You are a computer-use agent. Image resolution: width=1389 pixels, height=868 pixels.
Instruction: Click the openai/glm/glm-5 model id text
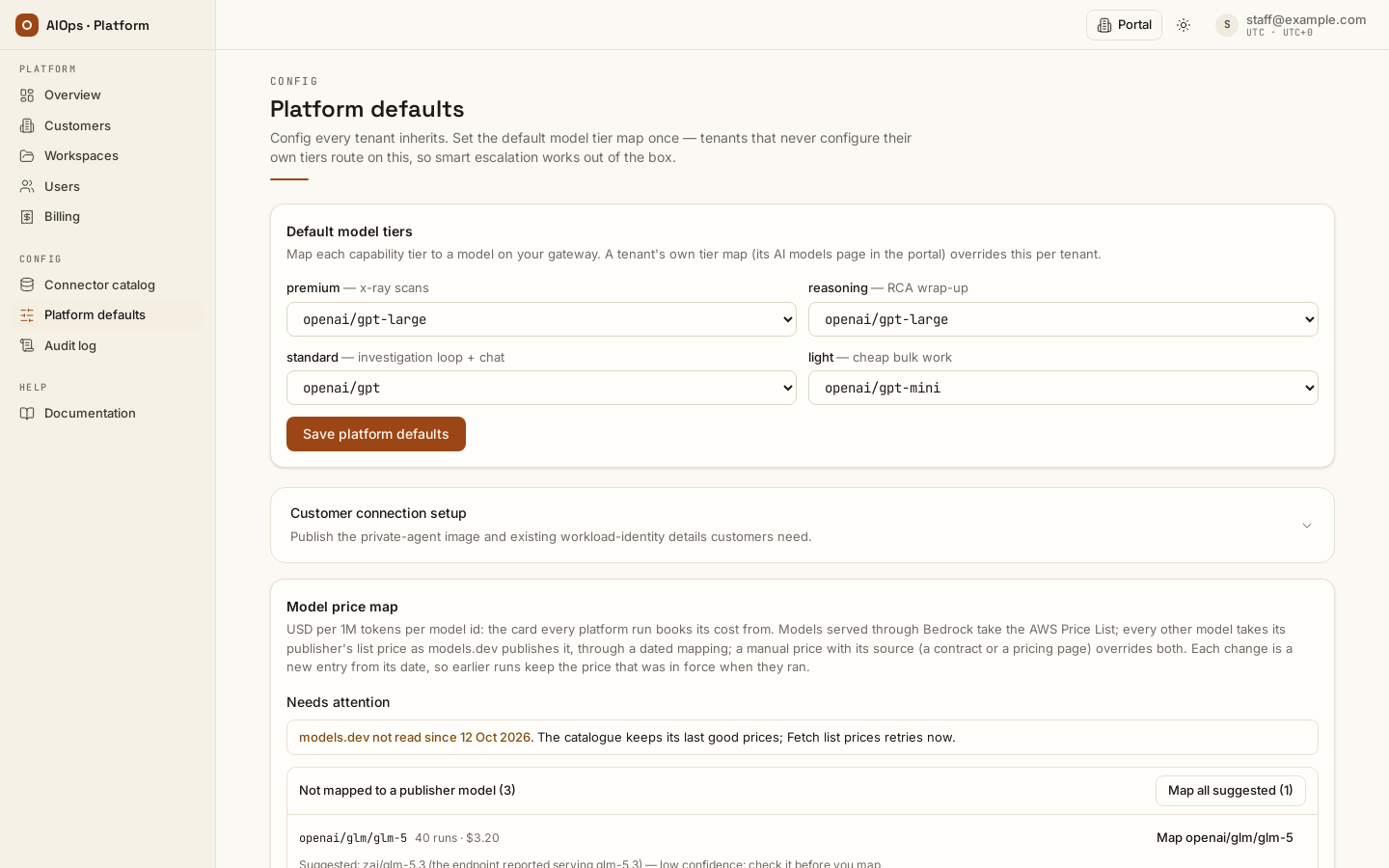click(x=353, y=838)
